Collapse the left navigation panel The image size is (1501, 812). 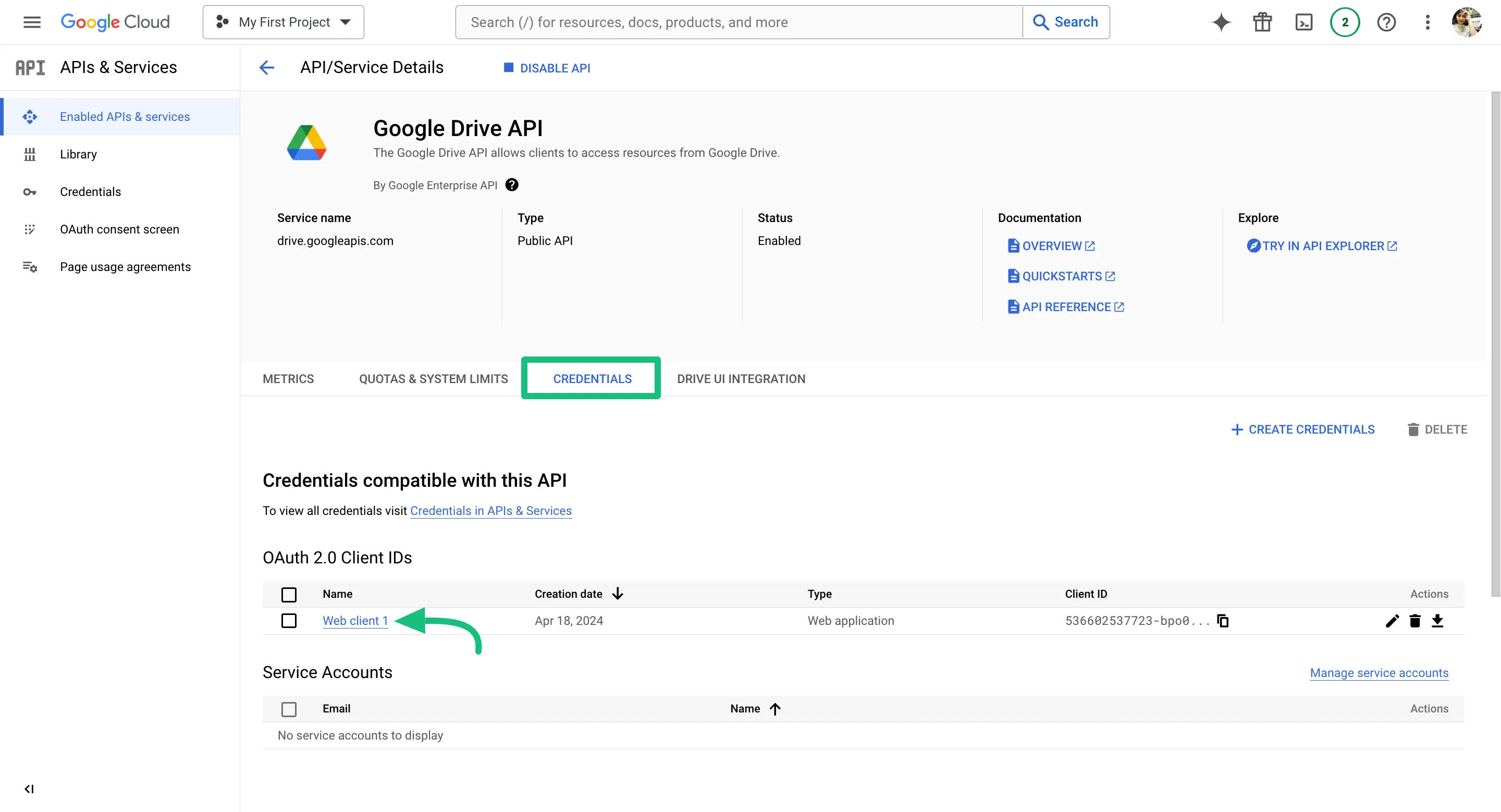29,789
